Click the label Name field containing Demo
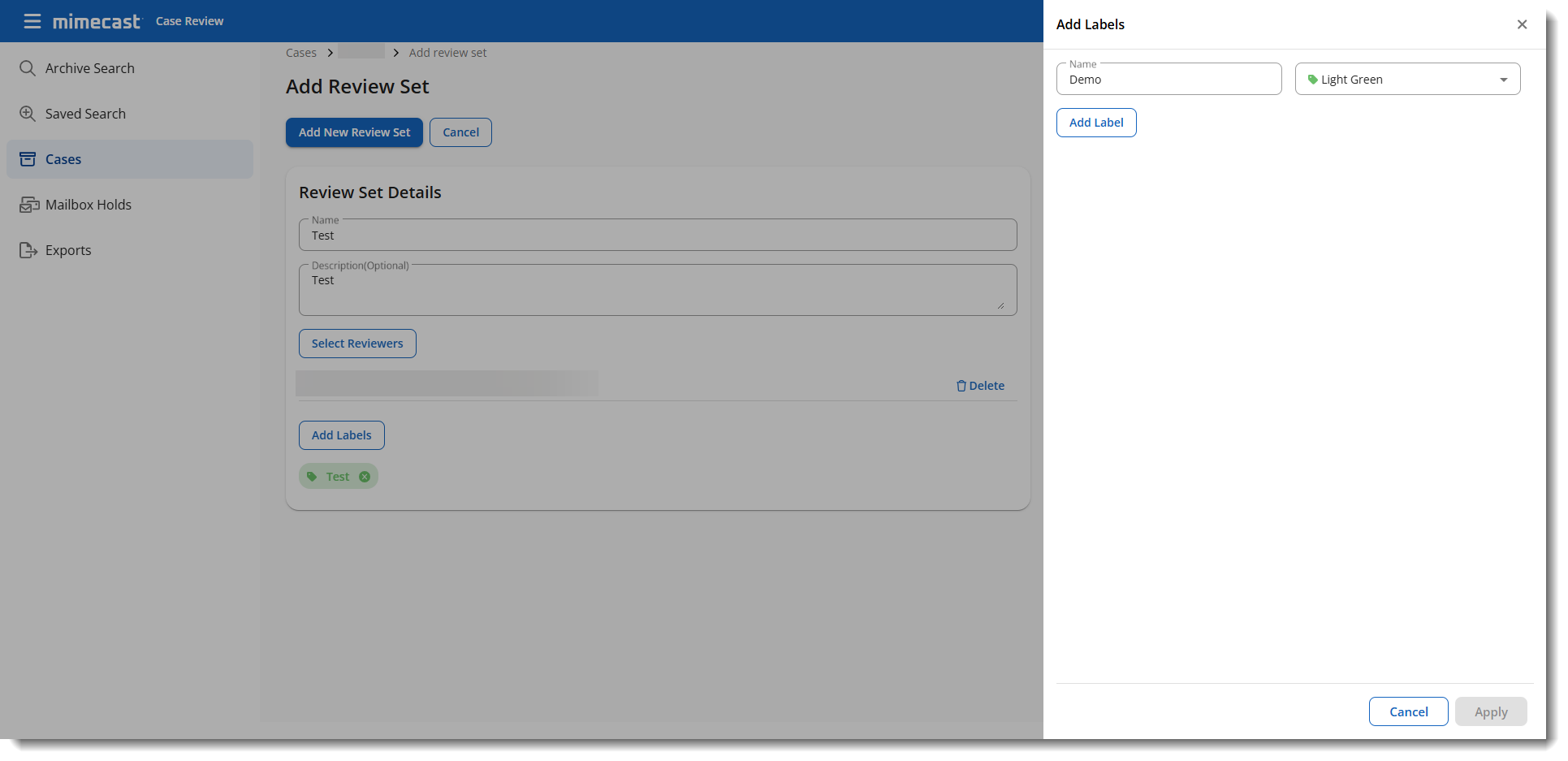This screenshot has width=1568, height=761. click(x=1168, y=80)
